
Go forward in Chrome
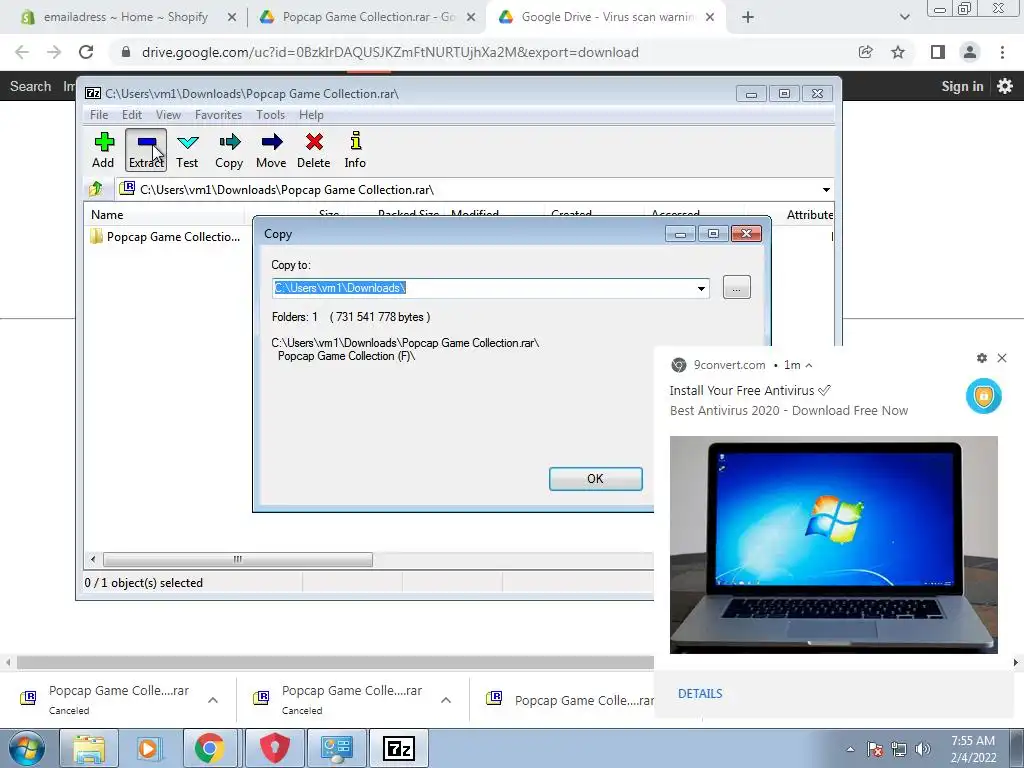54,52
